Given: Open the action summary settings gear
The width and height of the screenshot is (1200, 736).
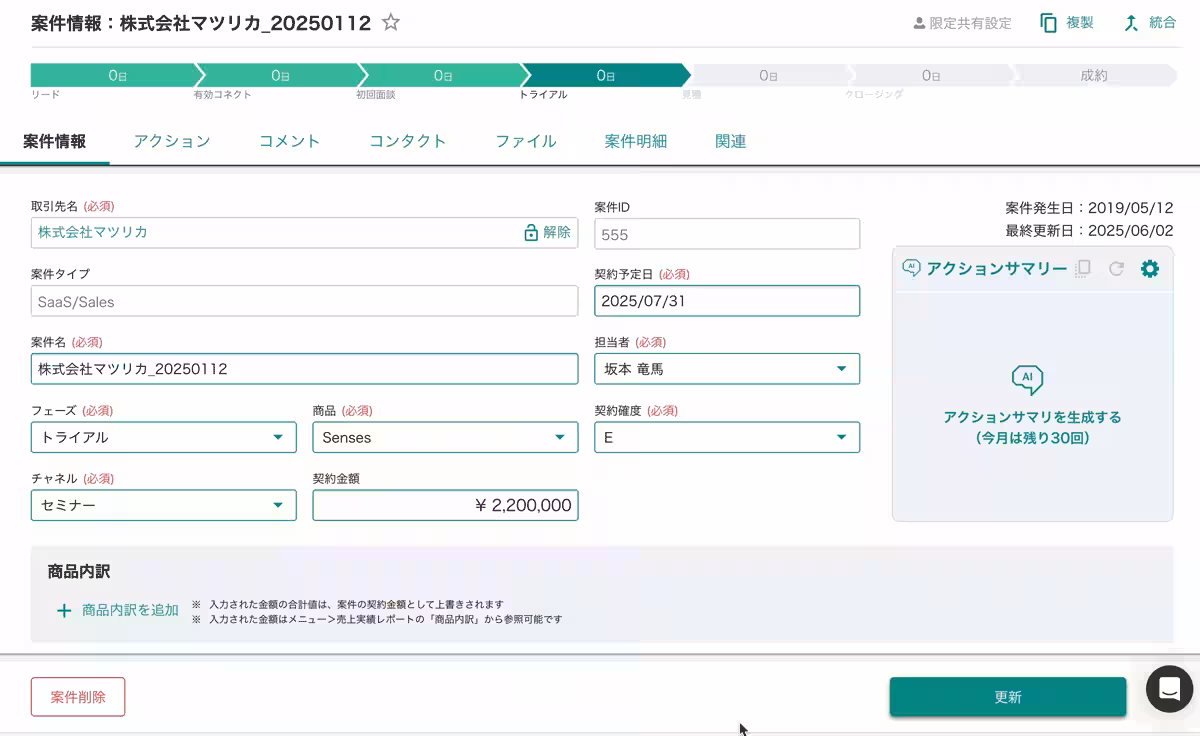Looking at the screenshot, I should tap(1150, 268).
